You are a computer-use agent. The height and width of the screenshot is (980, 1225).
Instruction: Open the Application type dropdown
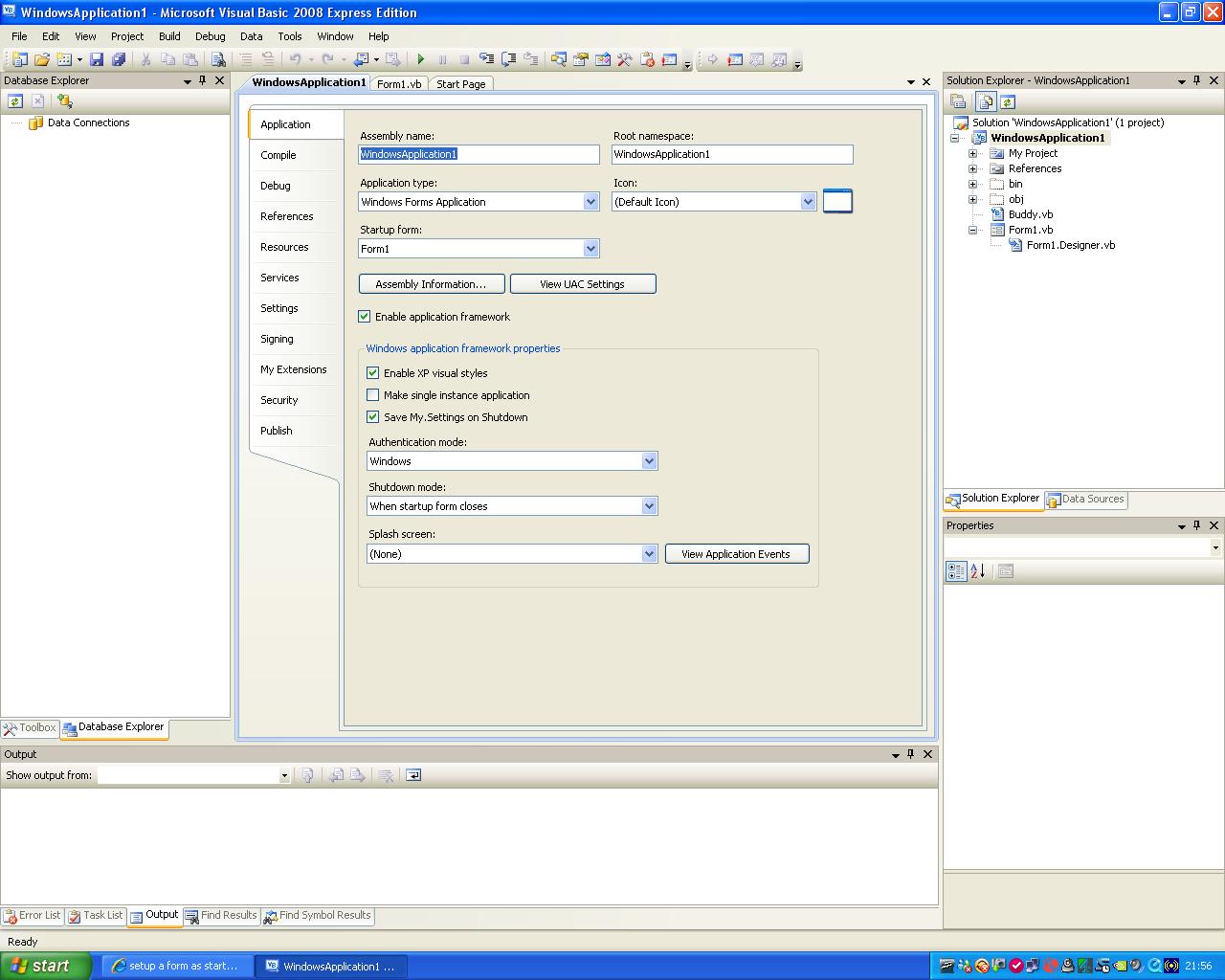coord(590,202)
